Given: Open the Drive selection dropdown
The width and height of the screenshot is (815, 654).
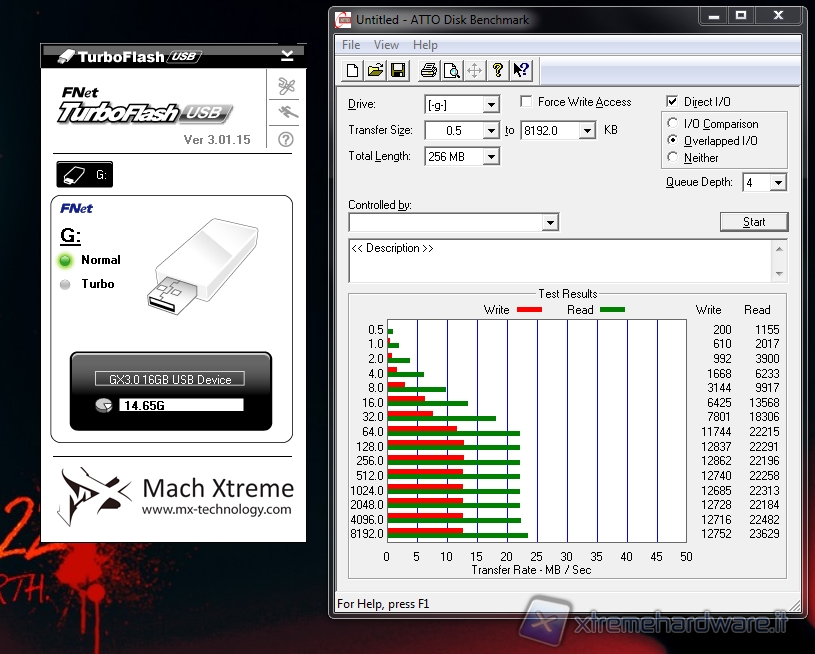Looking at the screenshot, I should [x=490, y=105].
